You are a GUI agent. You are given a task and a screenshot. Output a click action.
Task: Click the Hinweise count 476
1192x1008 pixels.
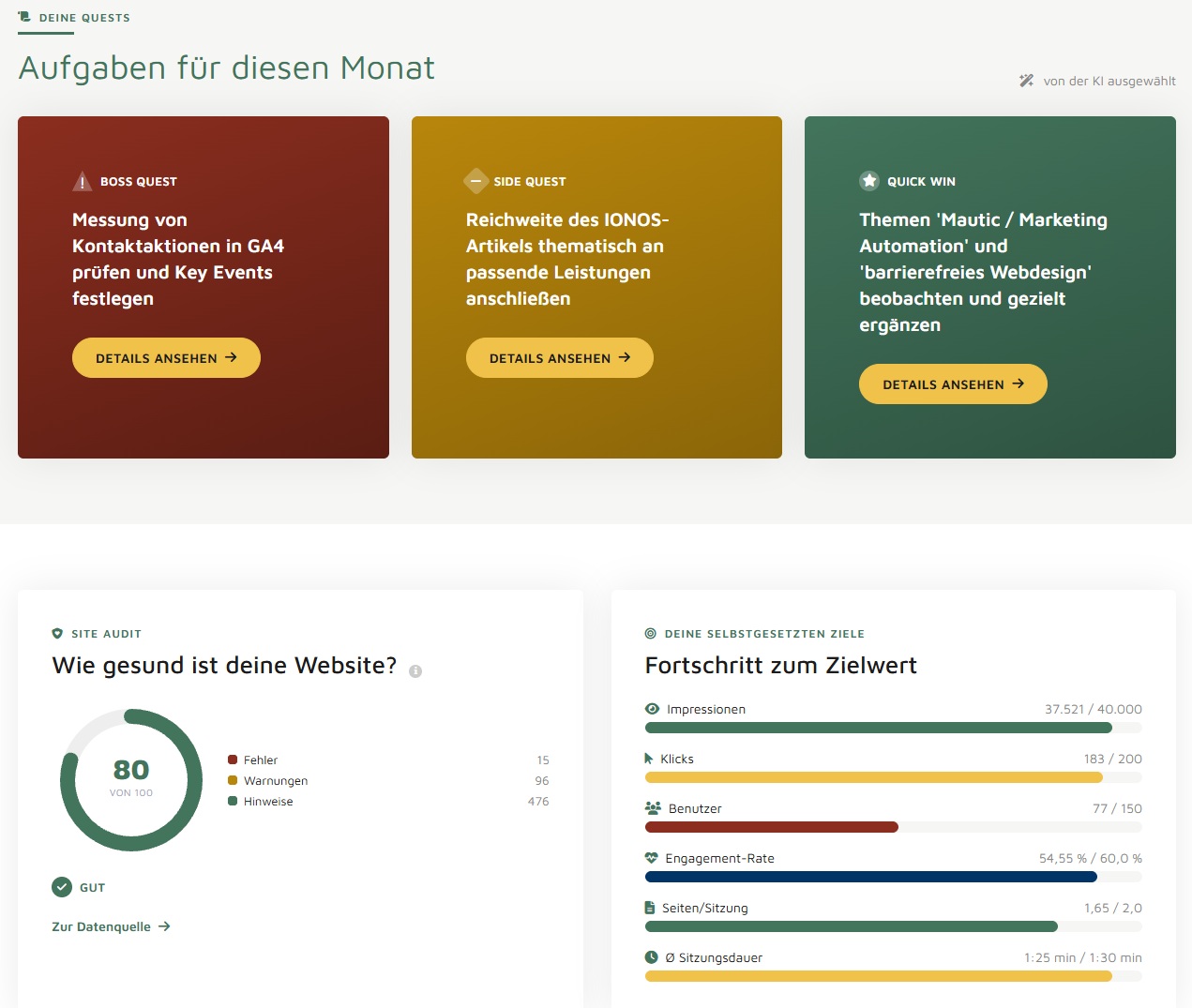[538, 801]
